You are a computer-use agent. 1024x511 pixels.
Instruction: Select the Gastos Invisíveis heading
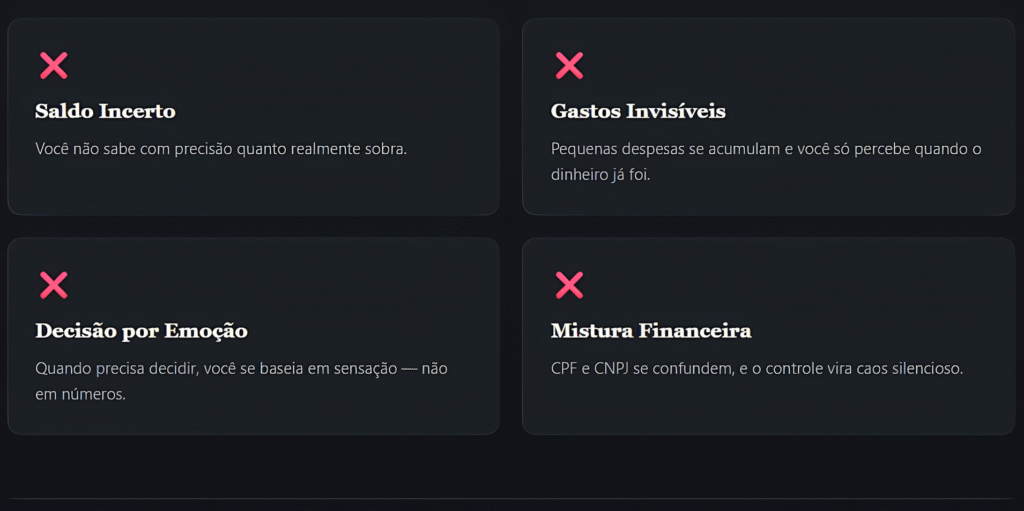coord(638,111)
